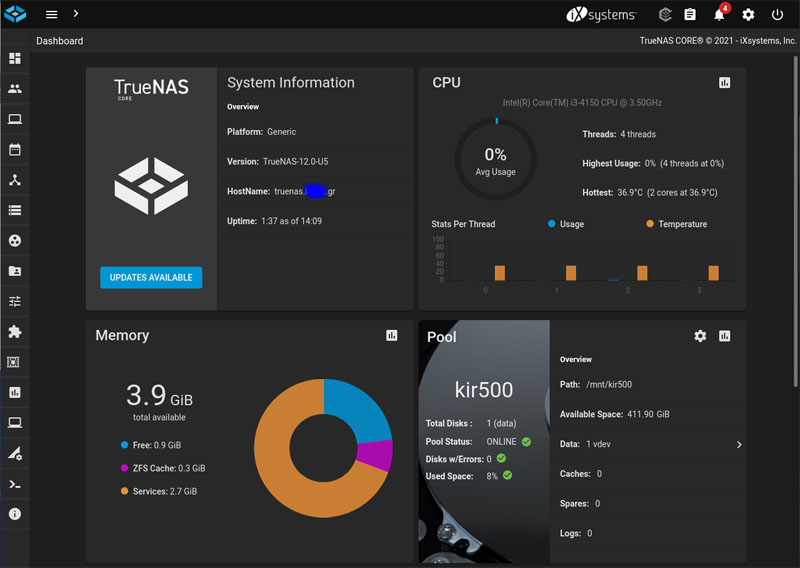Click the TrueNAS CORE copyright text
The width and height of the screenshot is (800, 568).
click(x=718, y=41)
